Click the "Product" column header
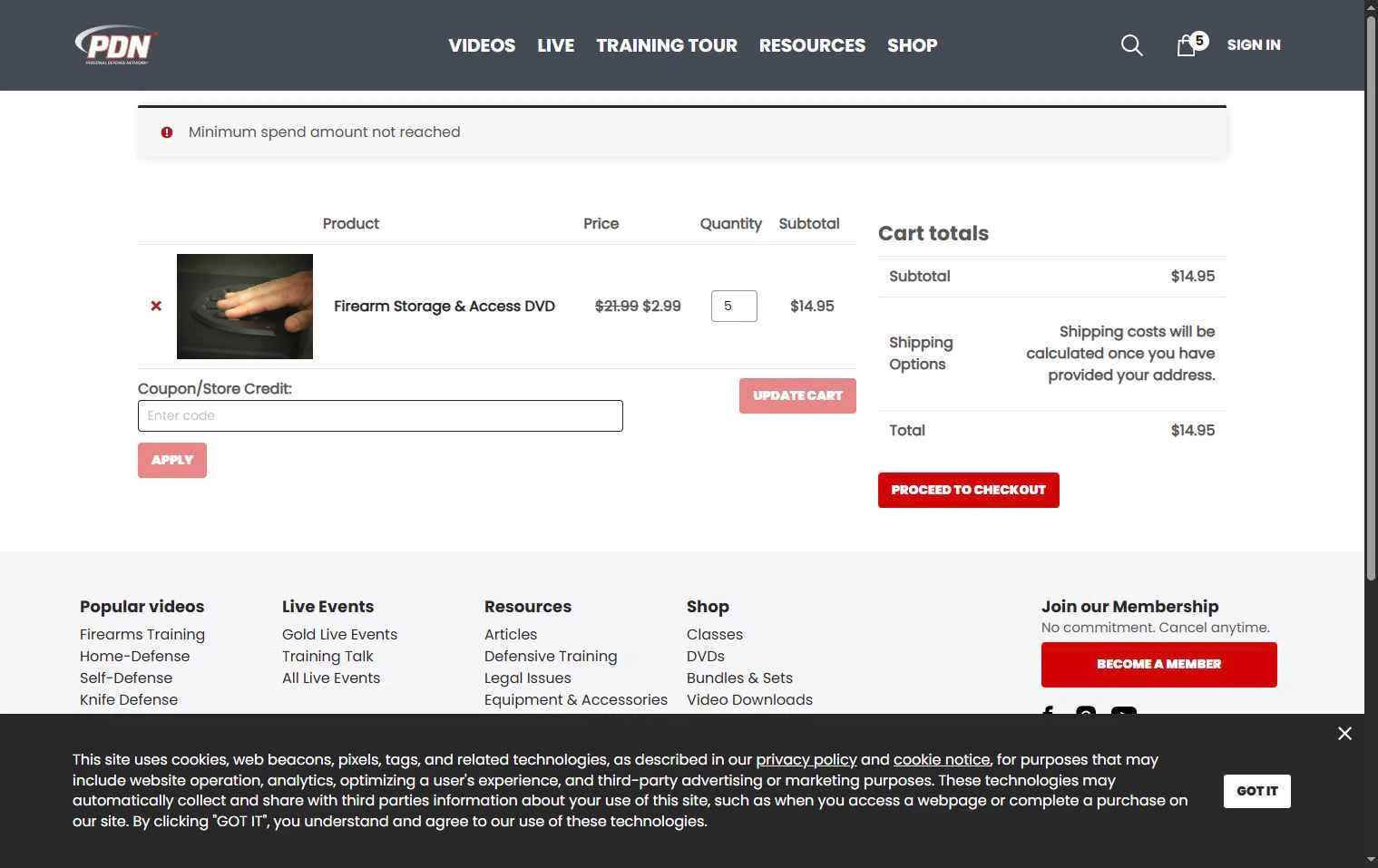The width and height of the screenshot is (1378, 868). (351, 224)
